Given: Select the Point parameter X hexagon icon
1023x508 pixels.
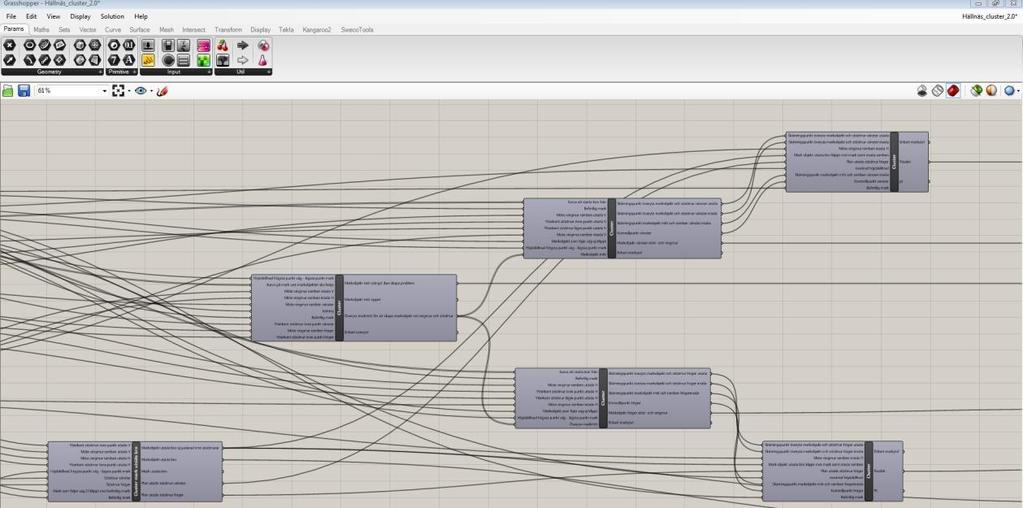Looking at the screenshot, I should [9, 45].
